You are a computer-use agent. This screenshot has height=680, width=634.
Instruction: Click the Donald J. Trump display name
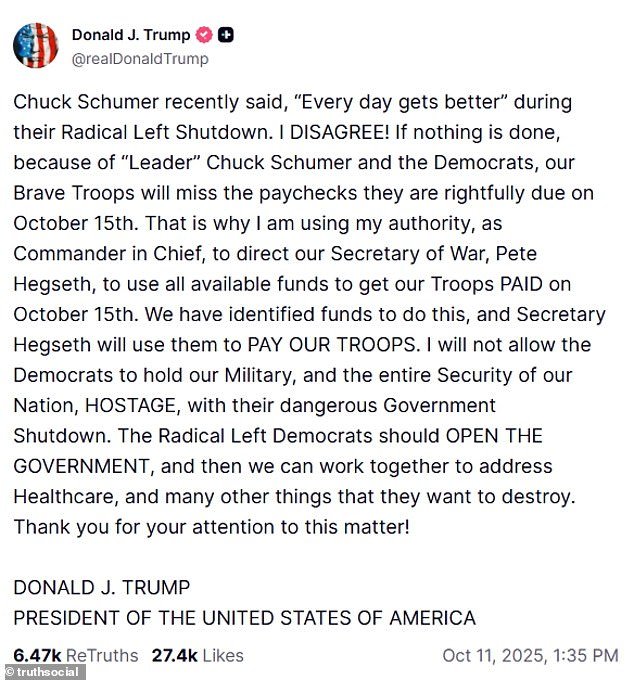point(131,35)
